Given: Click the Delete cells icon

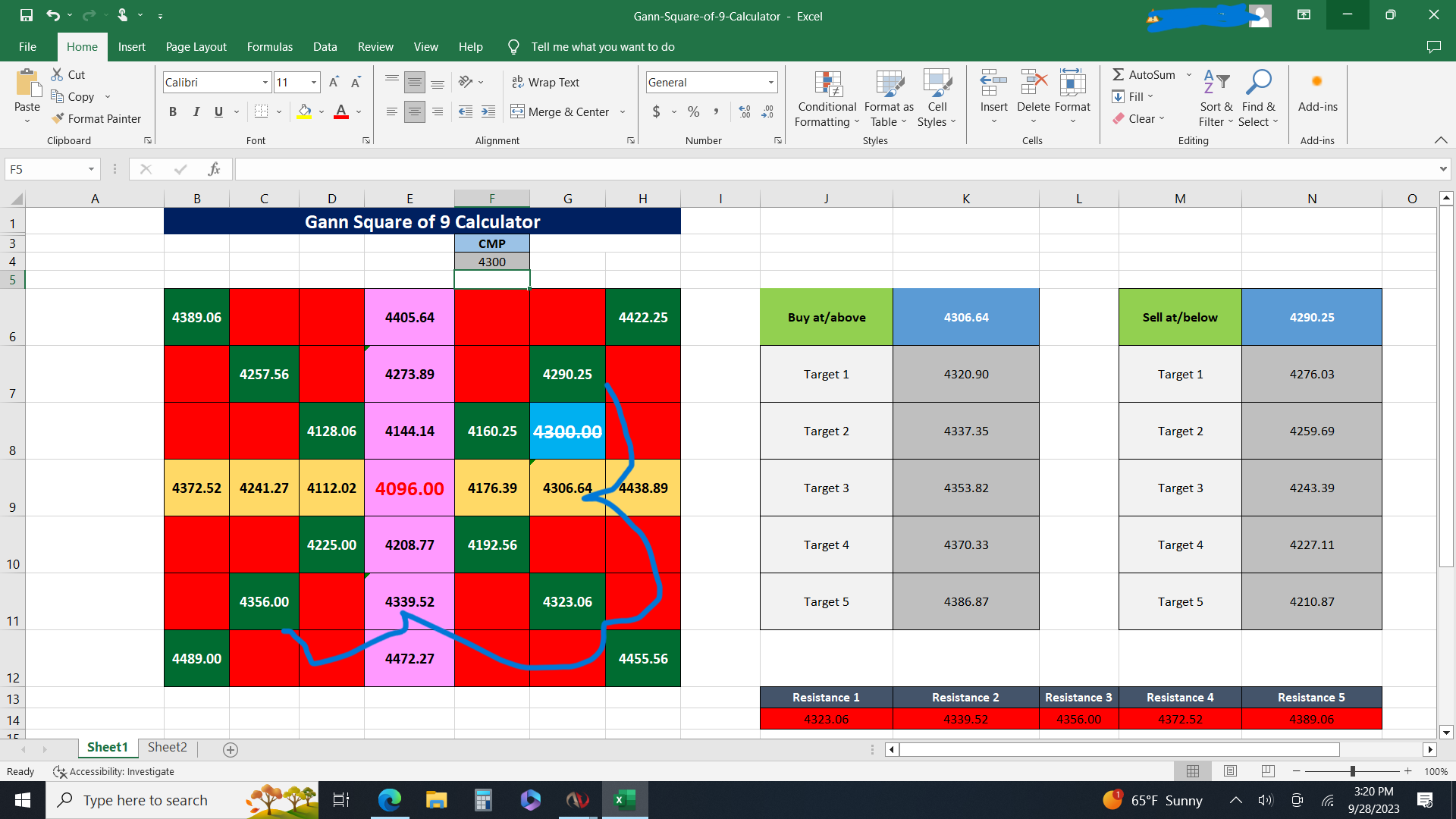Looking at the screenshot, I should (x=1033, y=83).
